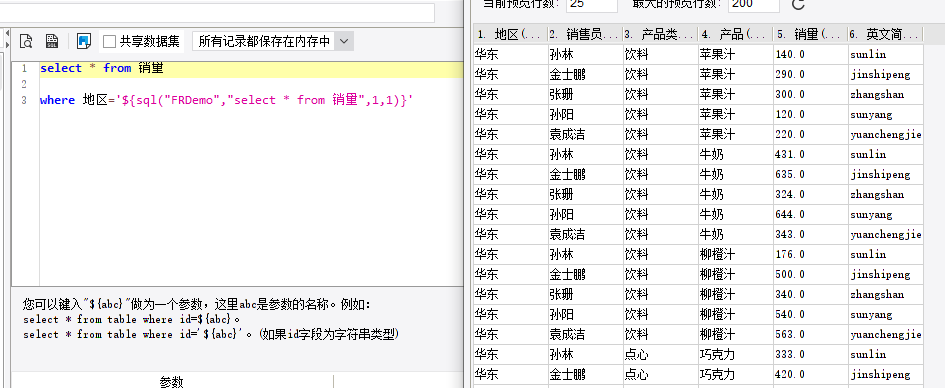The image size is (945, 388).
Task: Select the 644.0 sales cell
Action: [810, 214]
